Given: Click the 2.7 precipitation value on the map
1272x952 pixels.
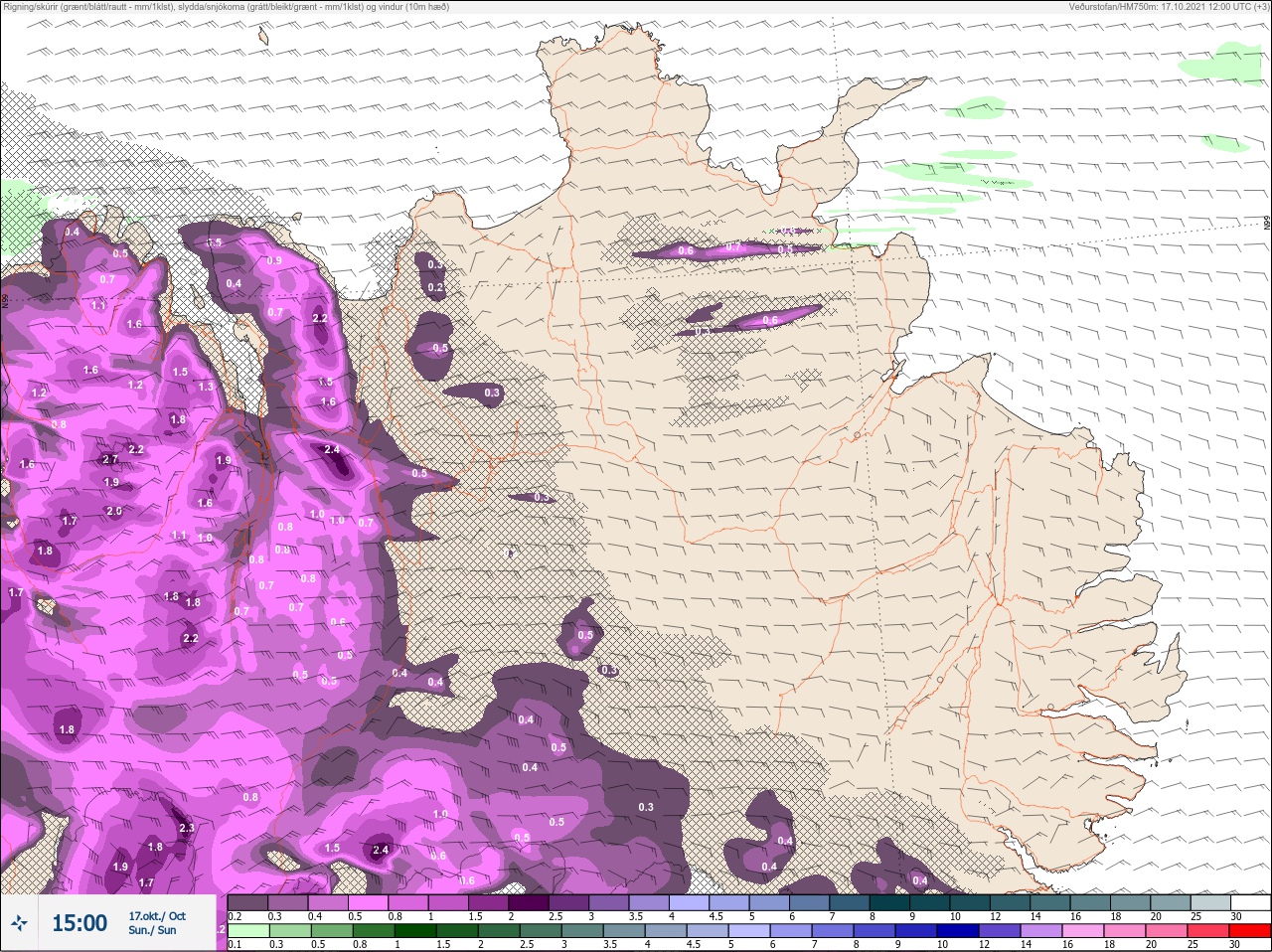Looking at the screenshot, I should [x=110, y=459].
